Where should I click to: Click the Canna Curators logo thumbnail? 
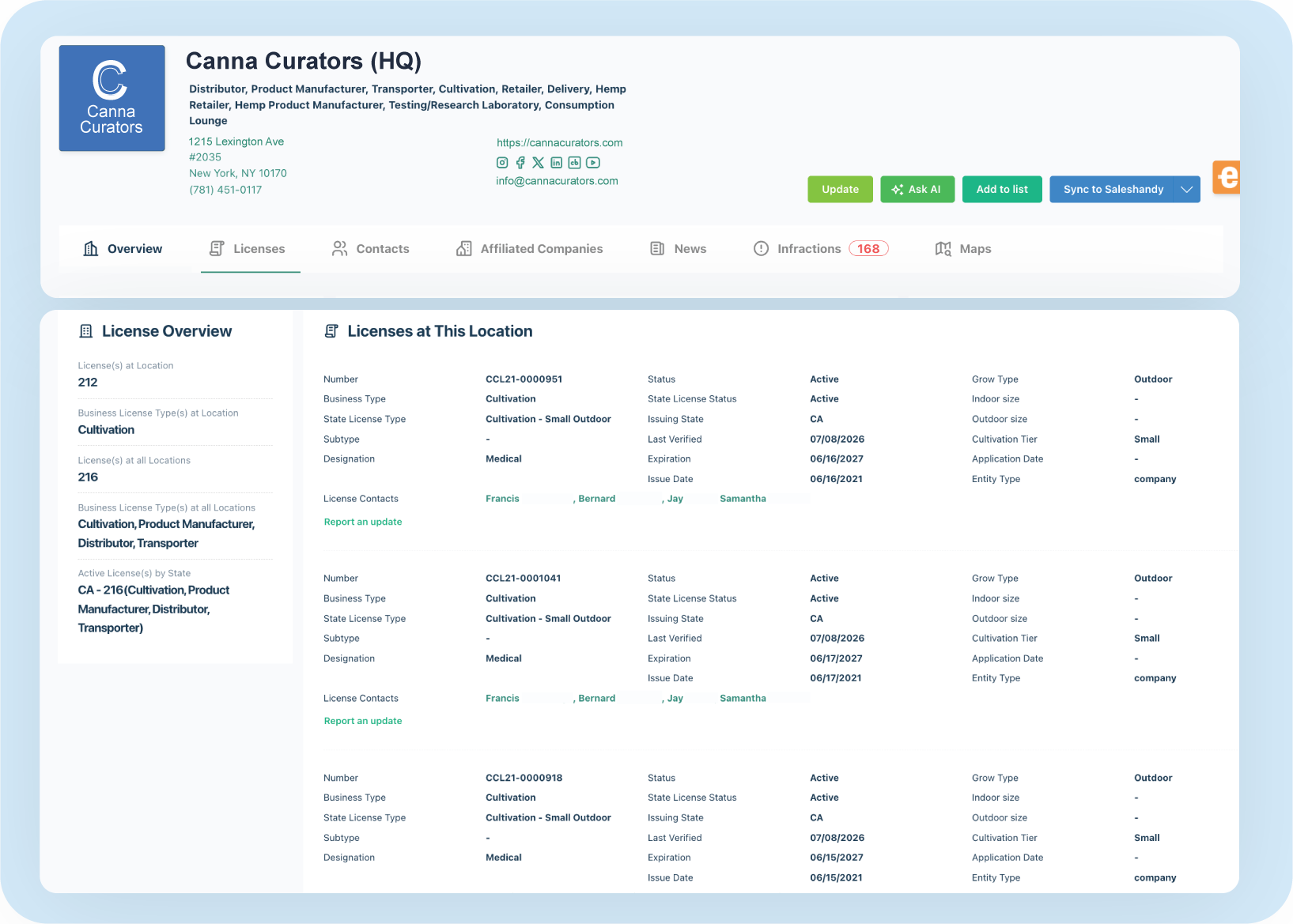(x=112, y=98)
